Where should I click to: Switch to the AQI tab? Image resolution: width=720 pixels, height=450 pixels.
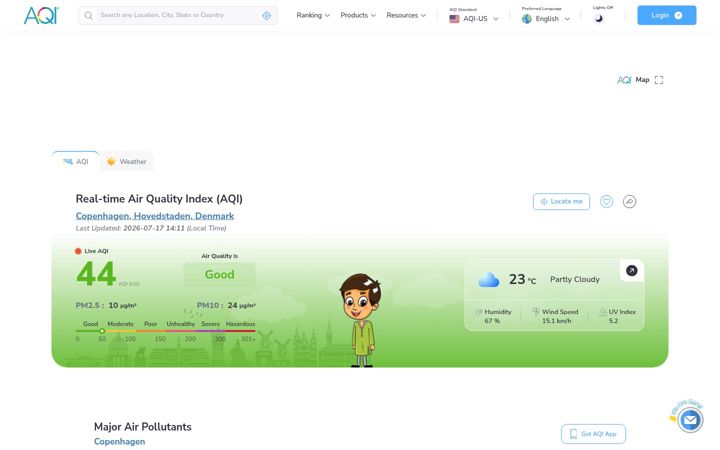click(76, 161)
